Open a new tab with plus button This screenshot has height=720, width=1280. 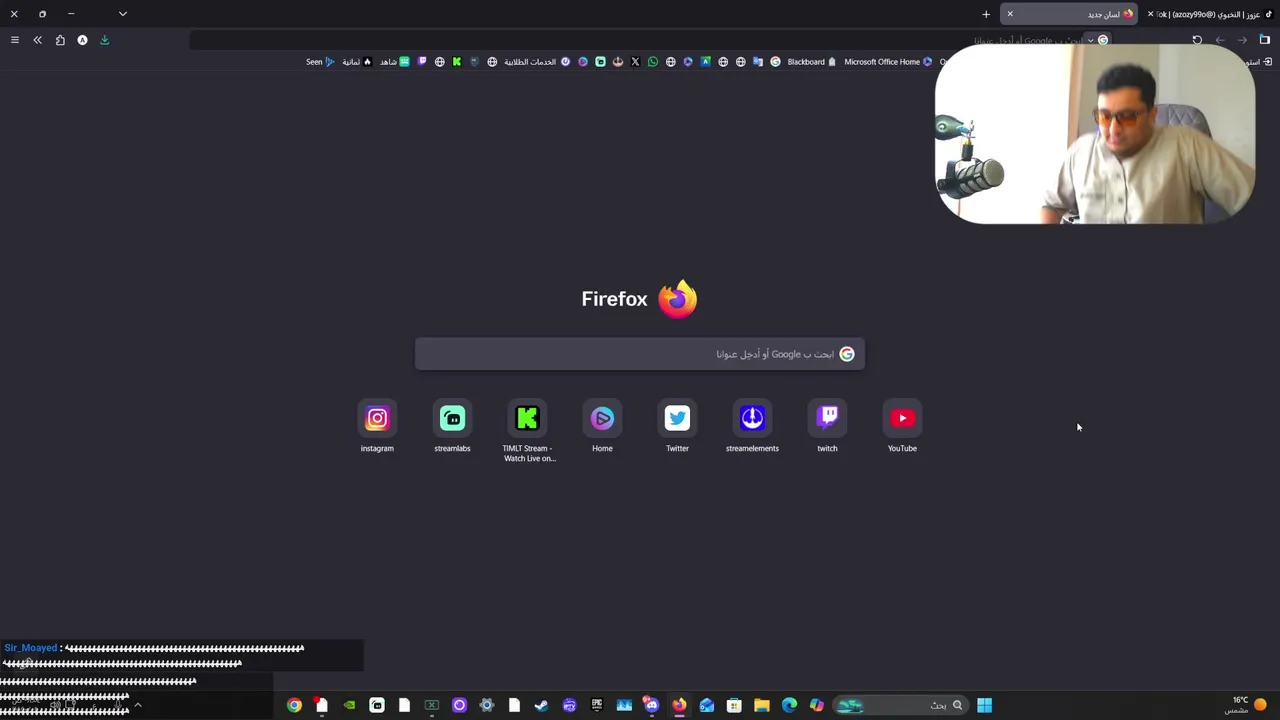(x=986, y=14)
